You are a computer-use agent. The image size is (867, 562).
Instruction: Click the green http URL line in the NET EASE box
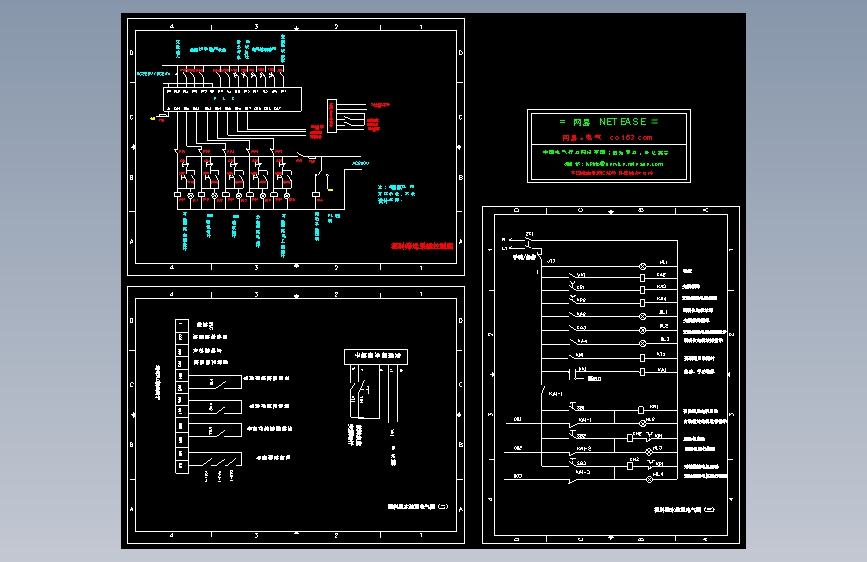(613, 164)
